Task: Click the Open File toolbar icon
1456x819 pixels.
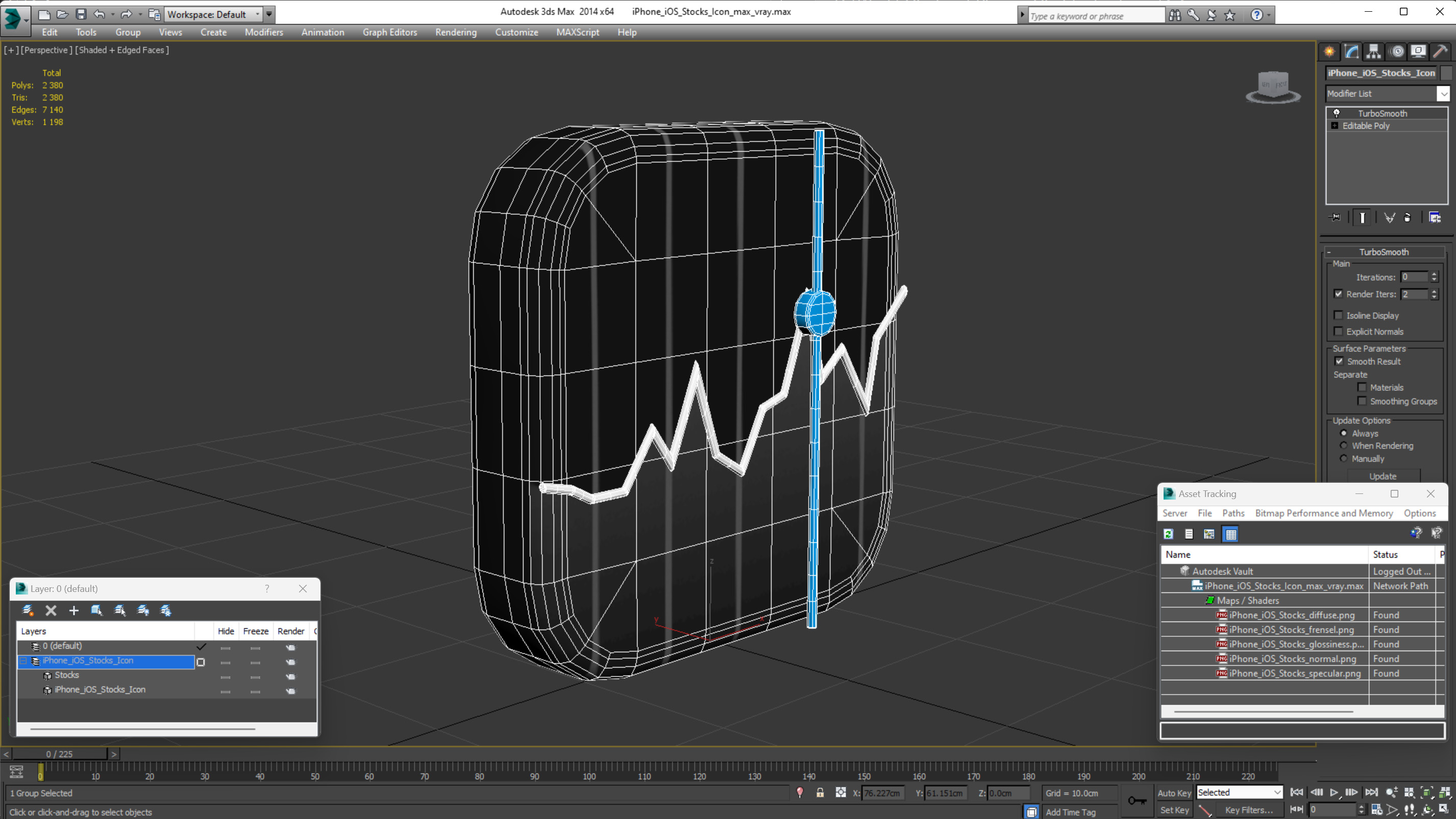Action: [63, 14]
